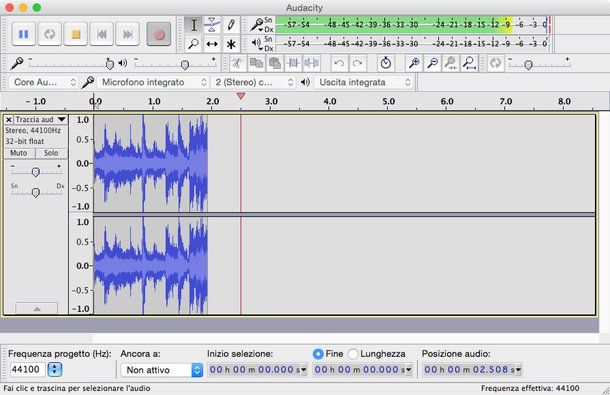The height and width of the screenshot is (395, 610).
Task: Pause the audio playback
Action: (23, 34)
